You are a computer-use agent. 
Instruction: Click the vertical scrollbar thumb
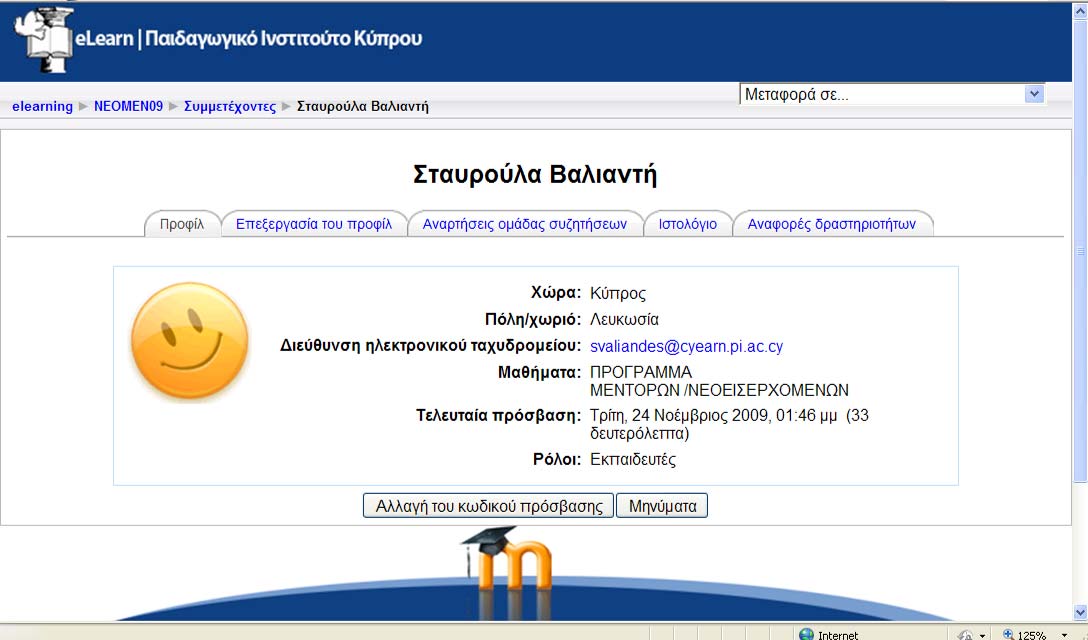tap(1080, 251)
